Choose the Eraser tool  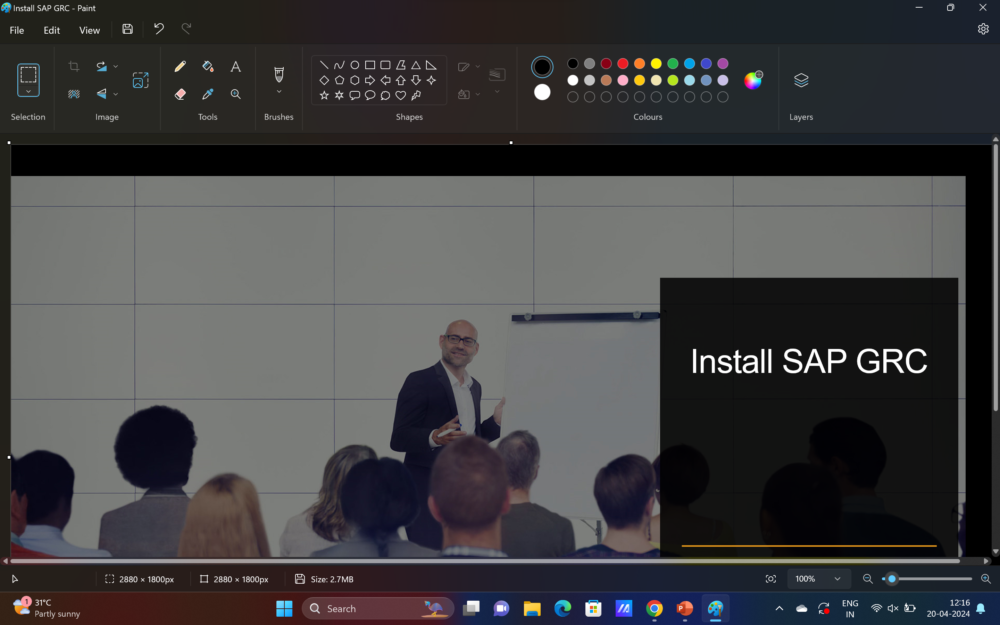(x=180, y=94)
